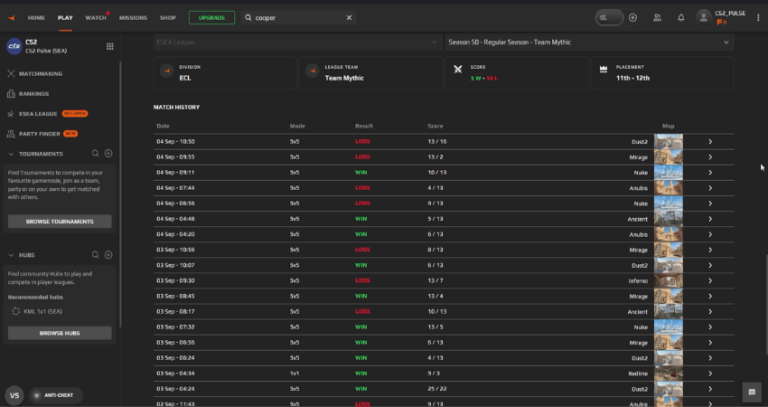Viewport: 768px width, 407px height.
Task: Open the Missions tab
Action: point(132,18)
